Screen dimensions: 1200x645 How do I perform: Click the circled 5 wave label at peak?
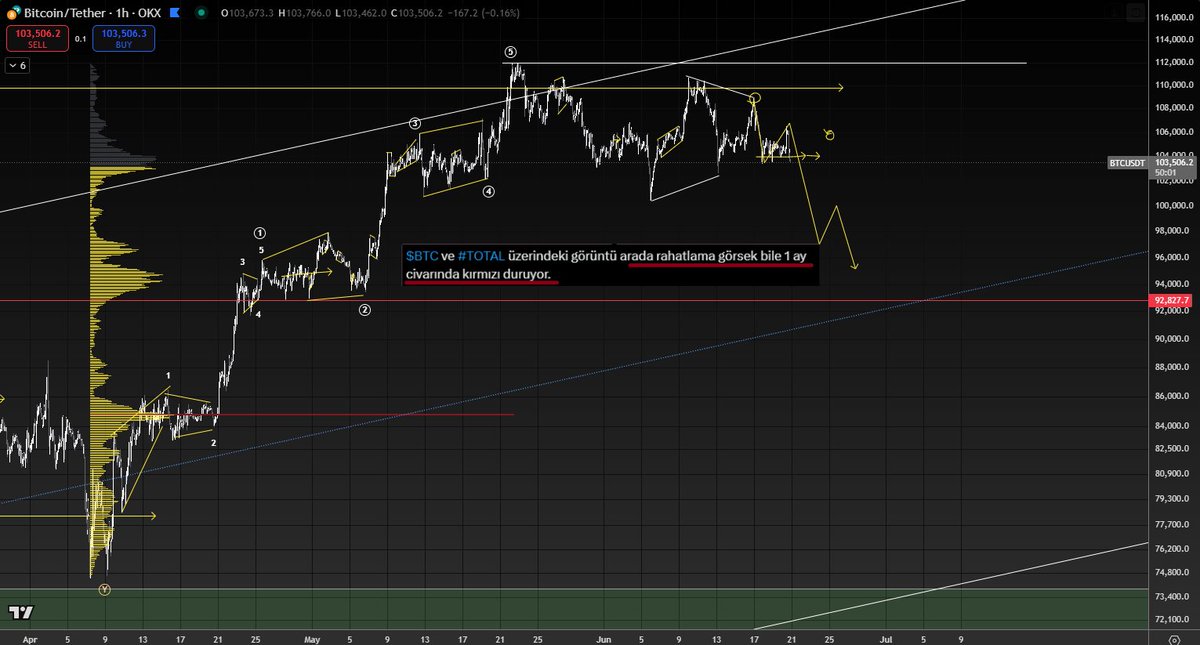(511, 51)
